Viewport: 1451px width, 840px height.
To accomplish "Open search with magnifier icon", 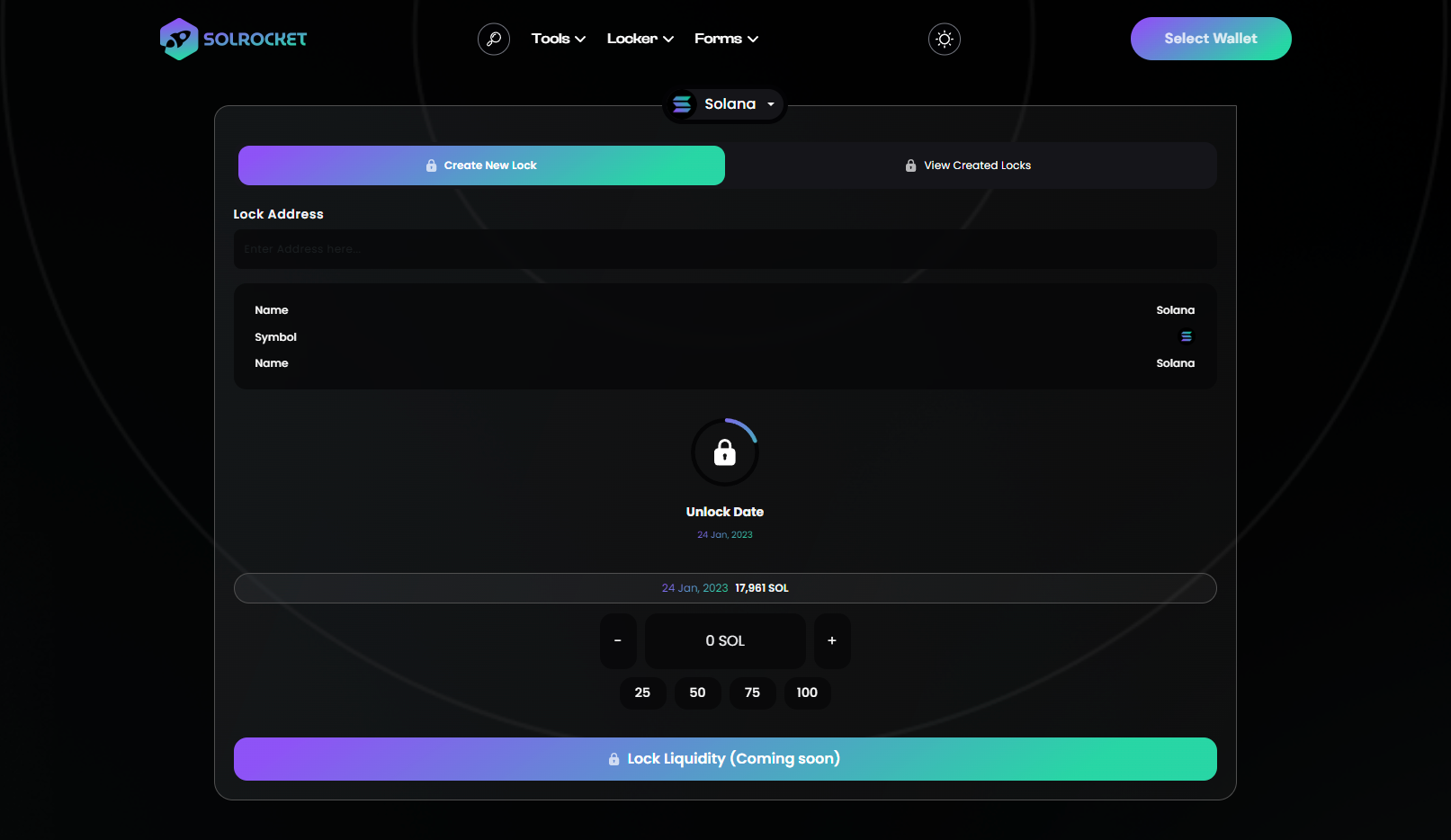I will coord(494,39).
